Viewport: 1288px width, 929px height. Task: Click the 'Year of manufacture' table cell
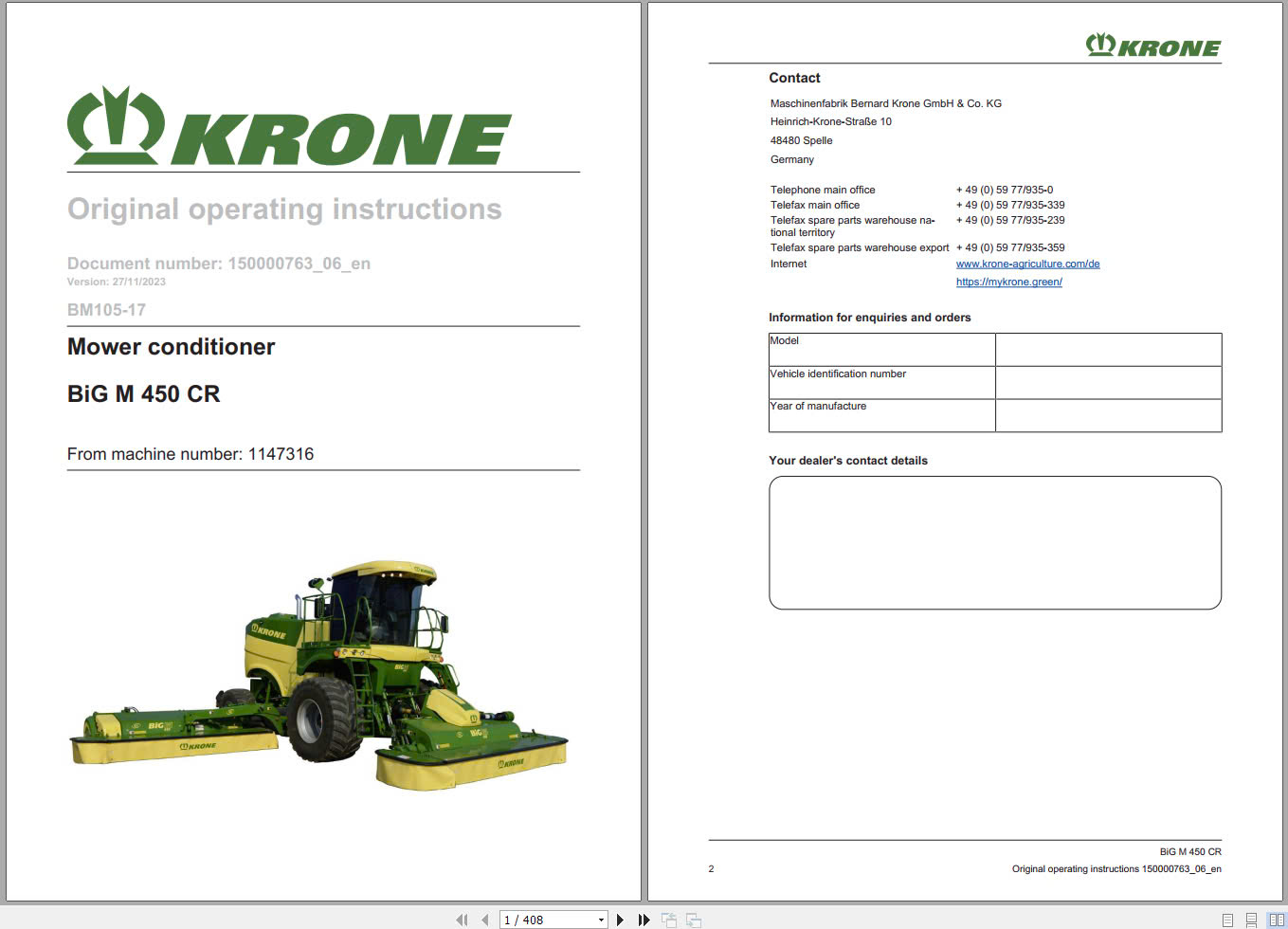pos(882,415)
